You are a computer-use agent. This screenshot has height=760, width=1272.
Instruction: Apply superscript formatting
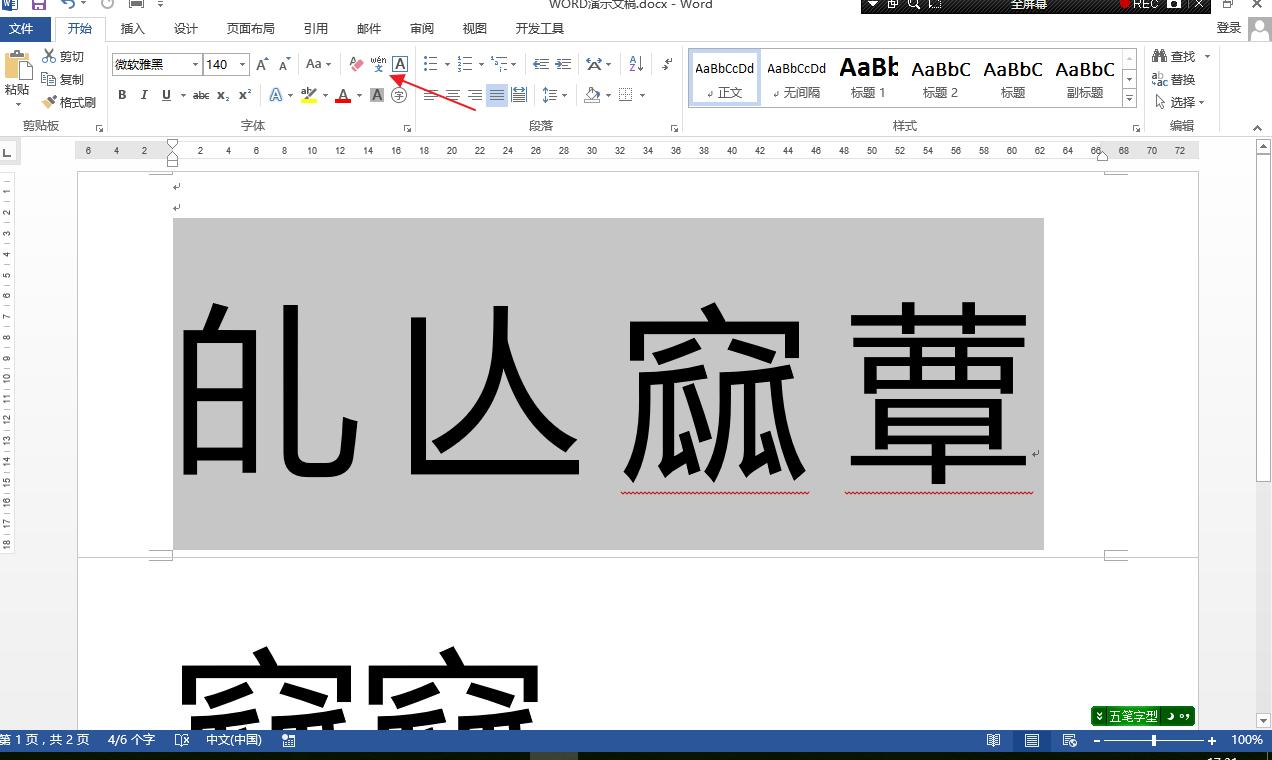243,94
